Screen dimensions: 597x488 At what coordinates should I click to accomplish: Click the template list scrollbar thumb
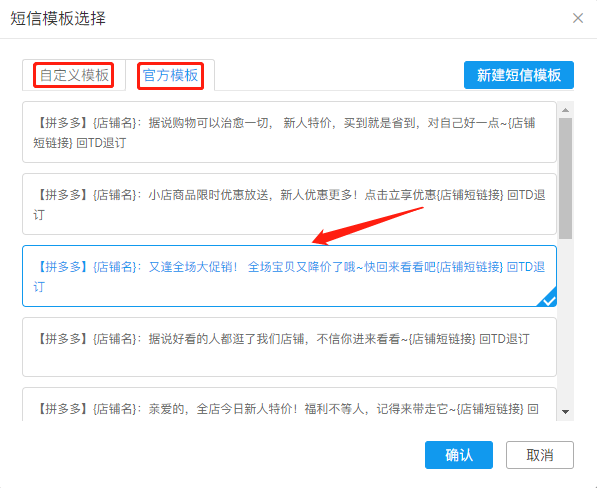(x=565, y=178)
